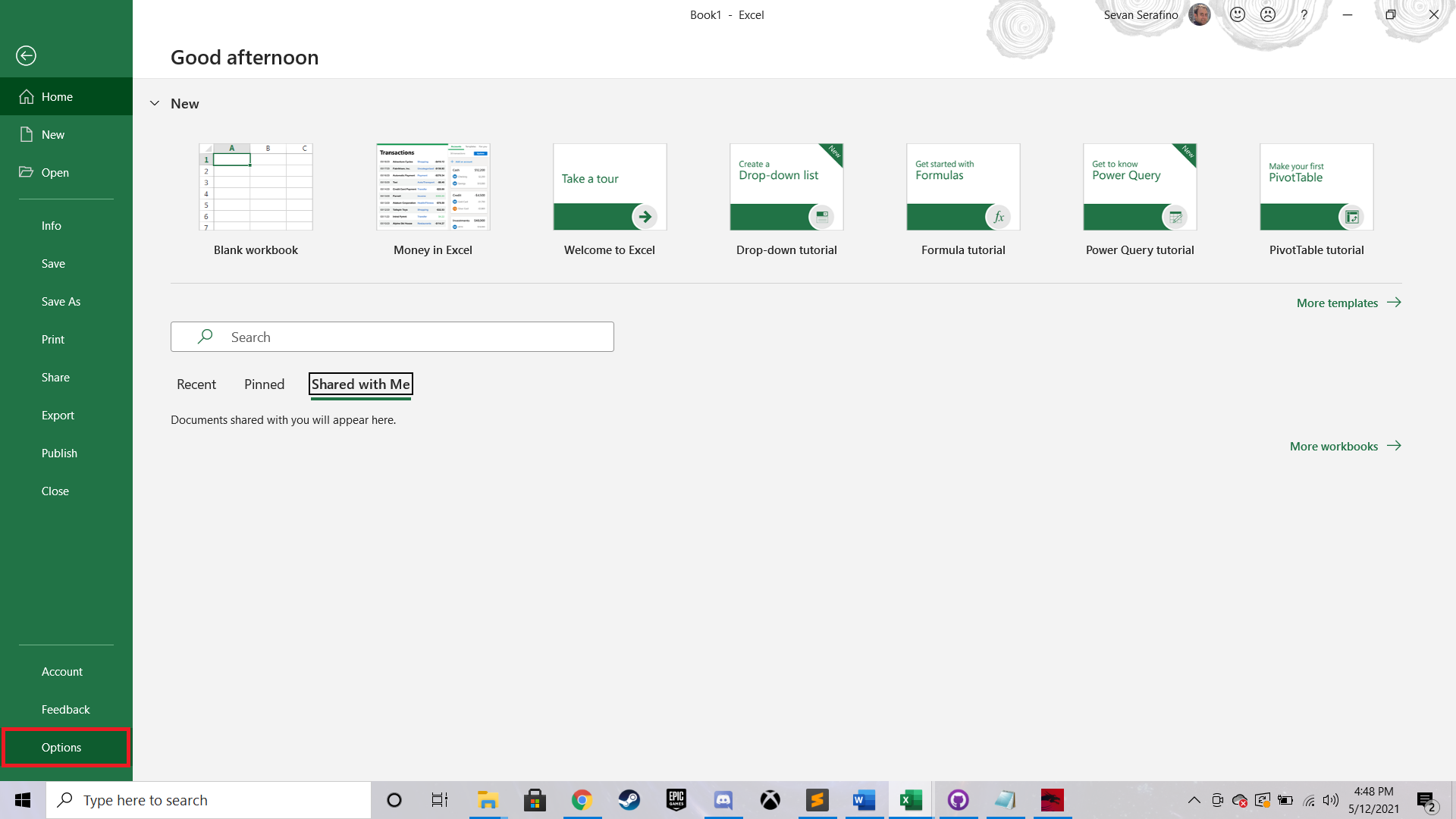Switch to the Recent tab

196,384
